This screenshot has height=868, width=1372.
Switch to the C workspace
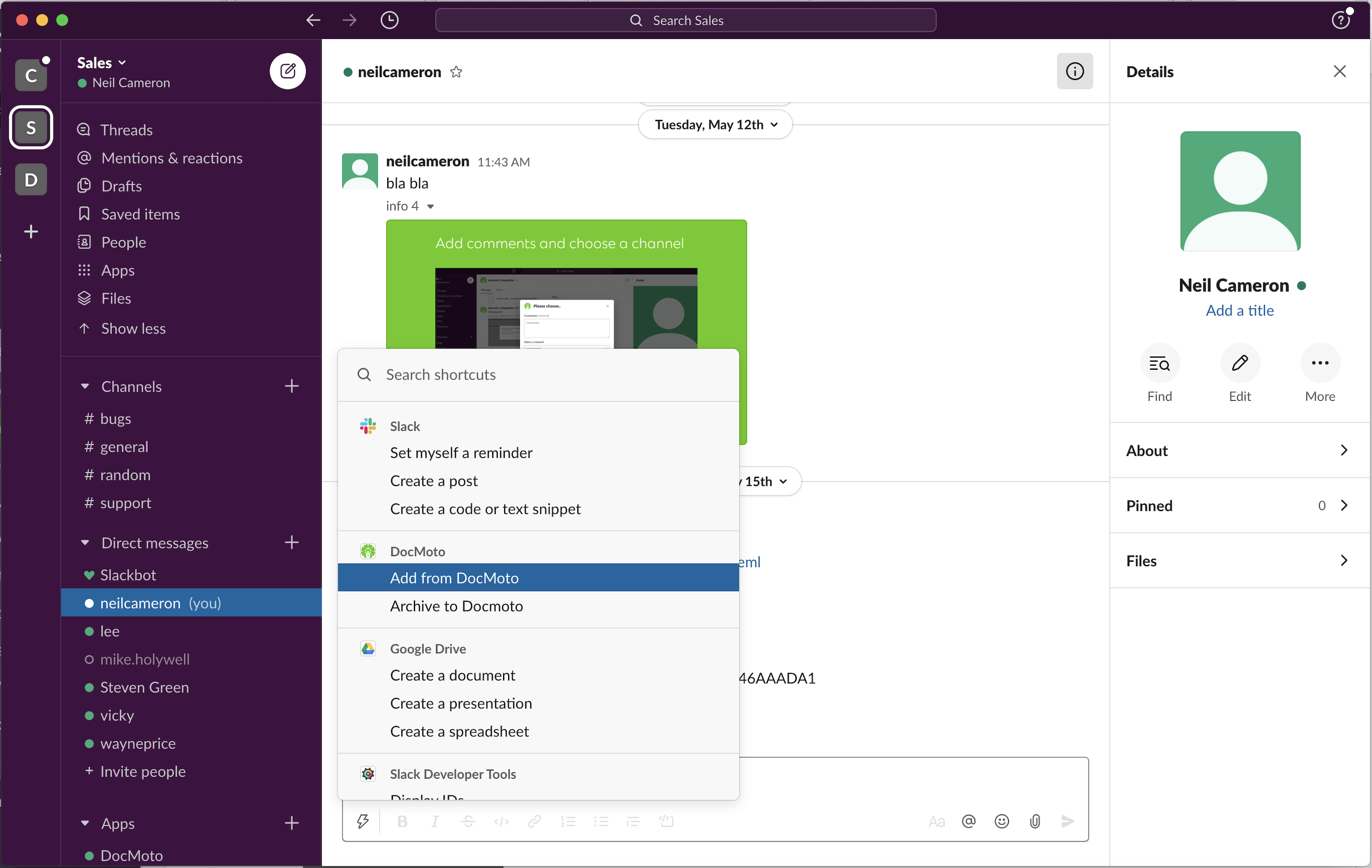click(x=32, y=75)
